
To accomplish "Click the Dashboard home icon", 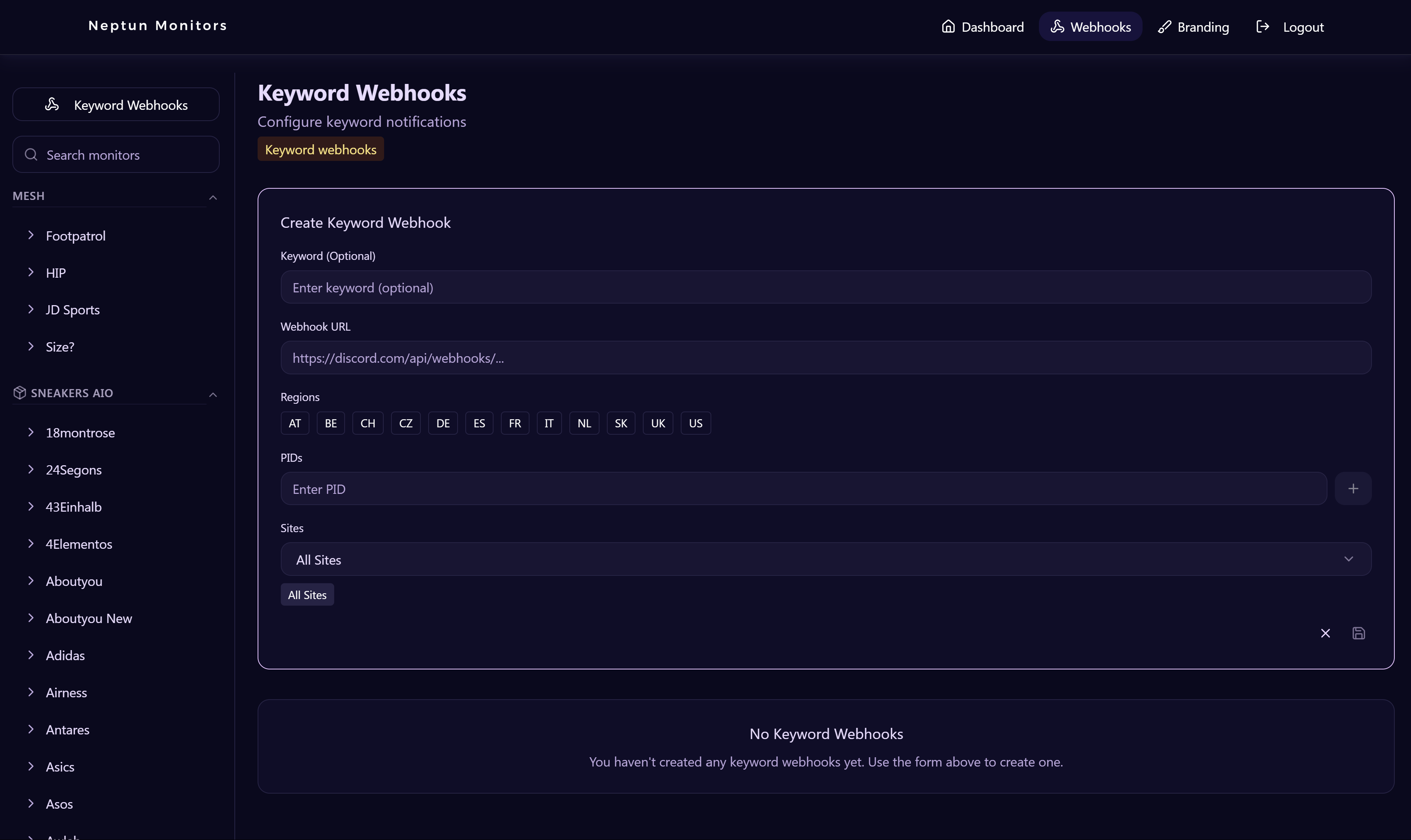I will [x=948, y=27].
